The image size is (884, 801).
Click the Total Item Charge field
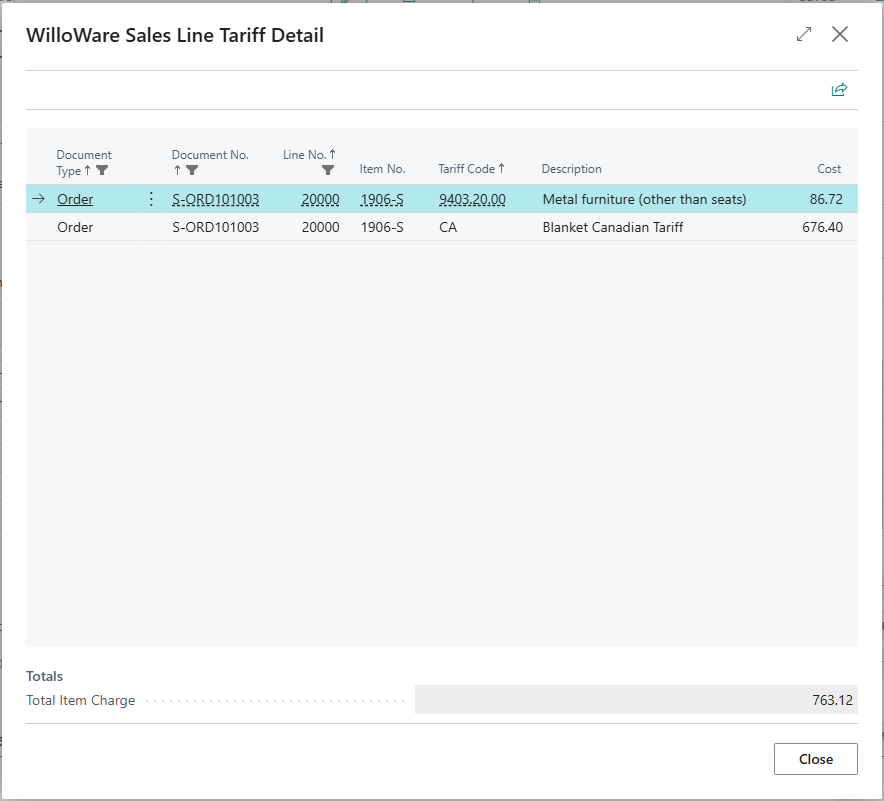coord(635,700)
